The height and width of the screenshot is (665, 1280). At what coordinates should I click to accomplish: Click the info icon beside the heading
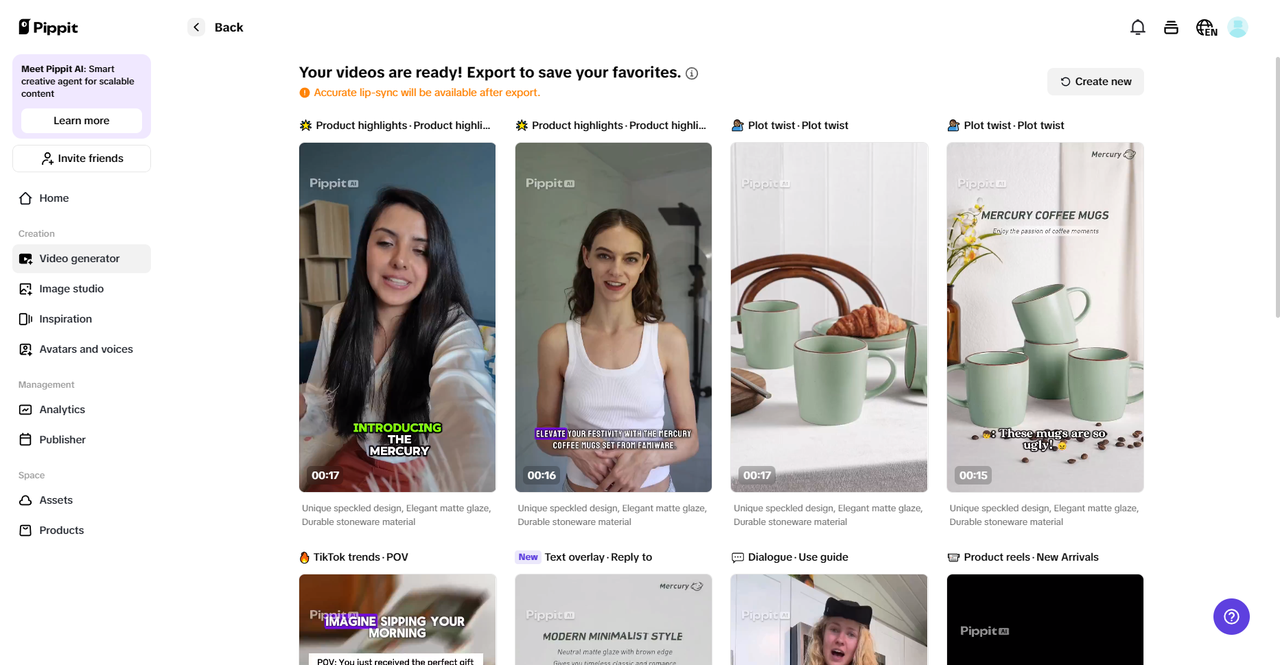[692, 73]
